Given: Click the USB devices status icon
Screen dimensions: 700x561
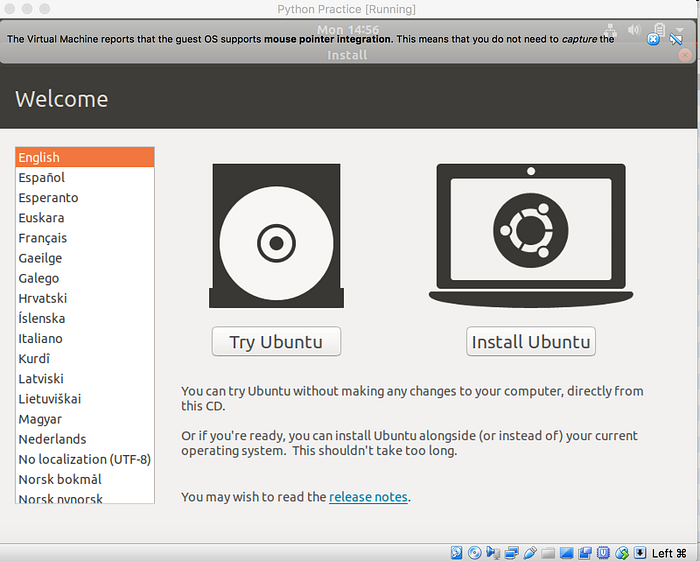Looking at the screenshot, I should coord(530,553).
